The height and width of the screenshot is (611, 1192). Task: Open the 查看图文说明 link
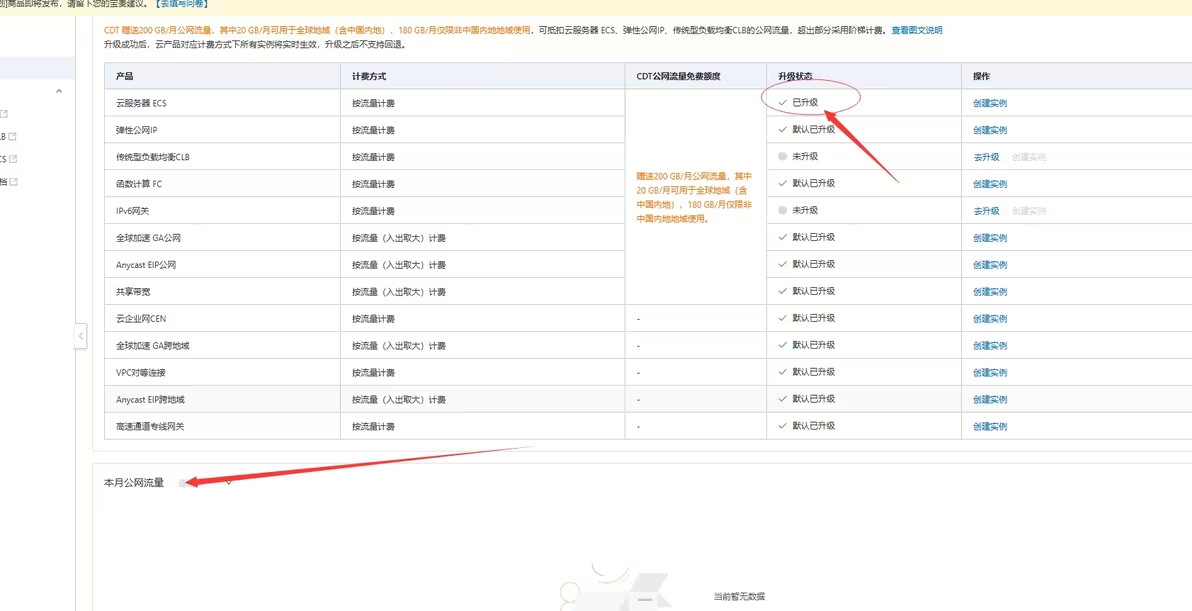pyautogui.click(x=917, y=30)
